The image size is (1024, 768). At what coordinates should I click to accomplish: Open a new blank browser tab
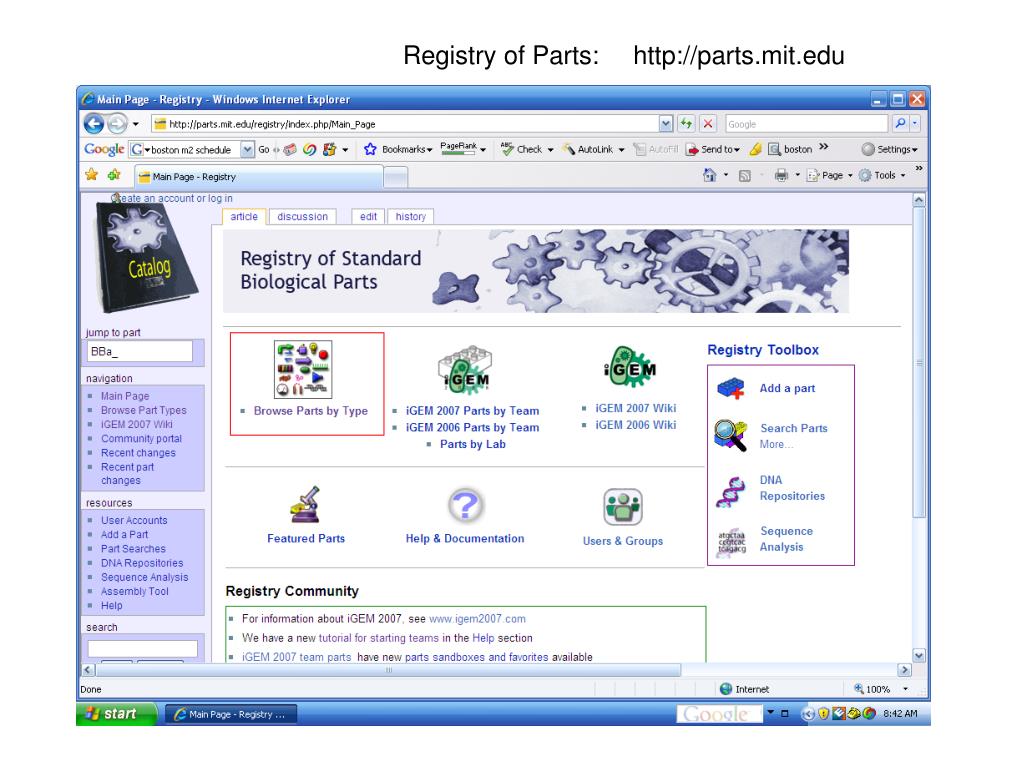pos(396,177)
